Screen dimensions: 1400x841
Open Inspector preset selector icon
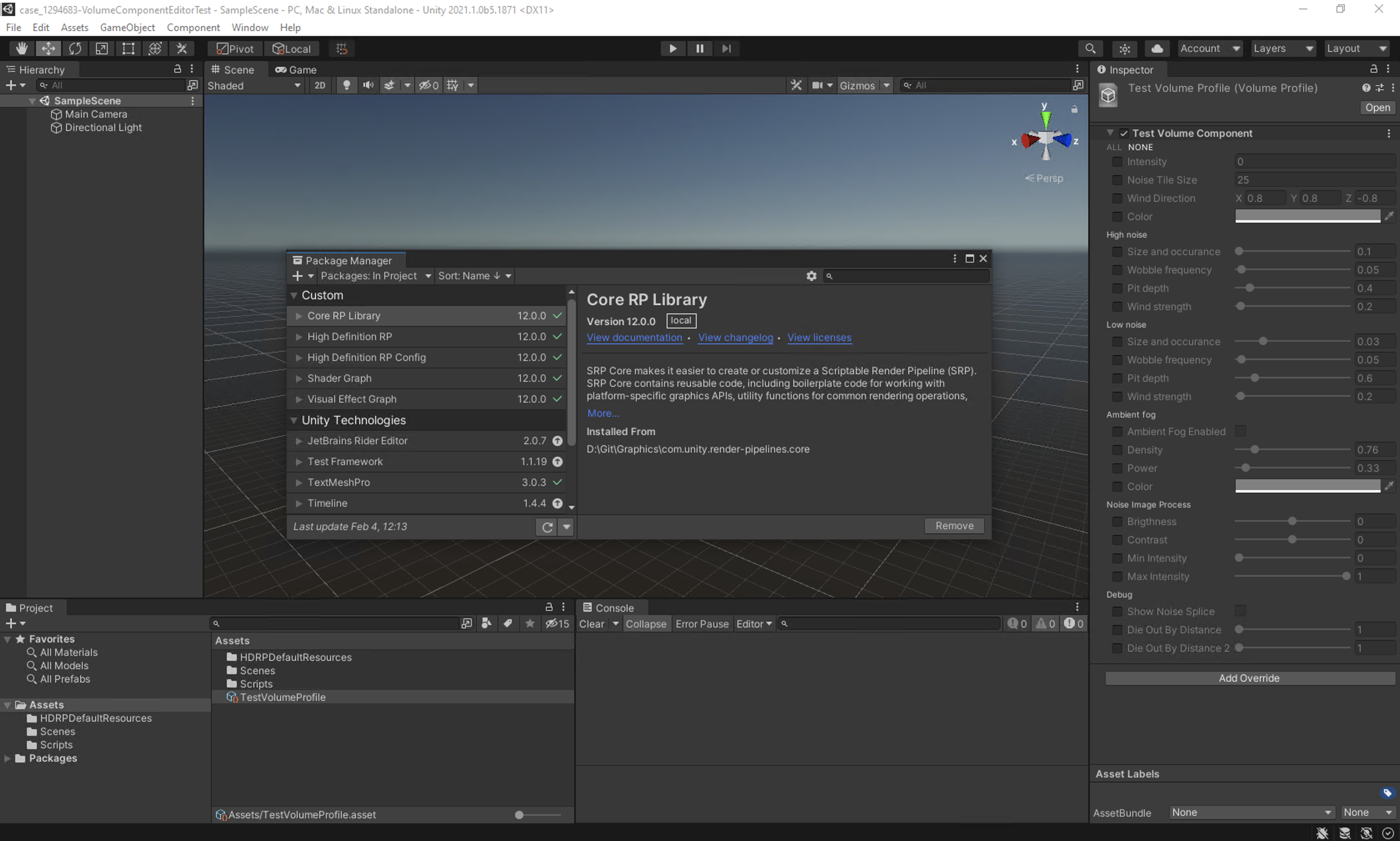coord(1380,88)
